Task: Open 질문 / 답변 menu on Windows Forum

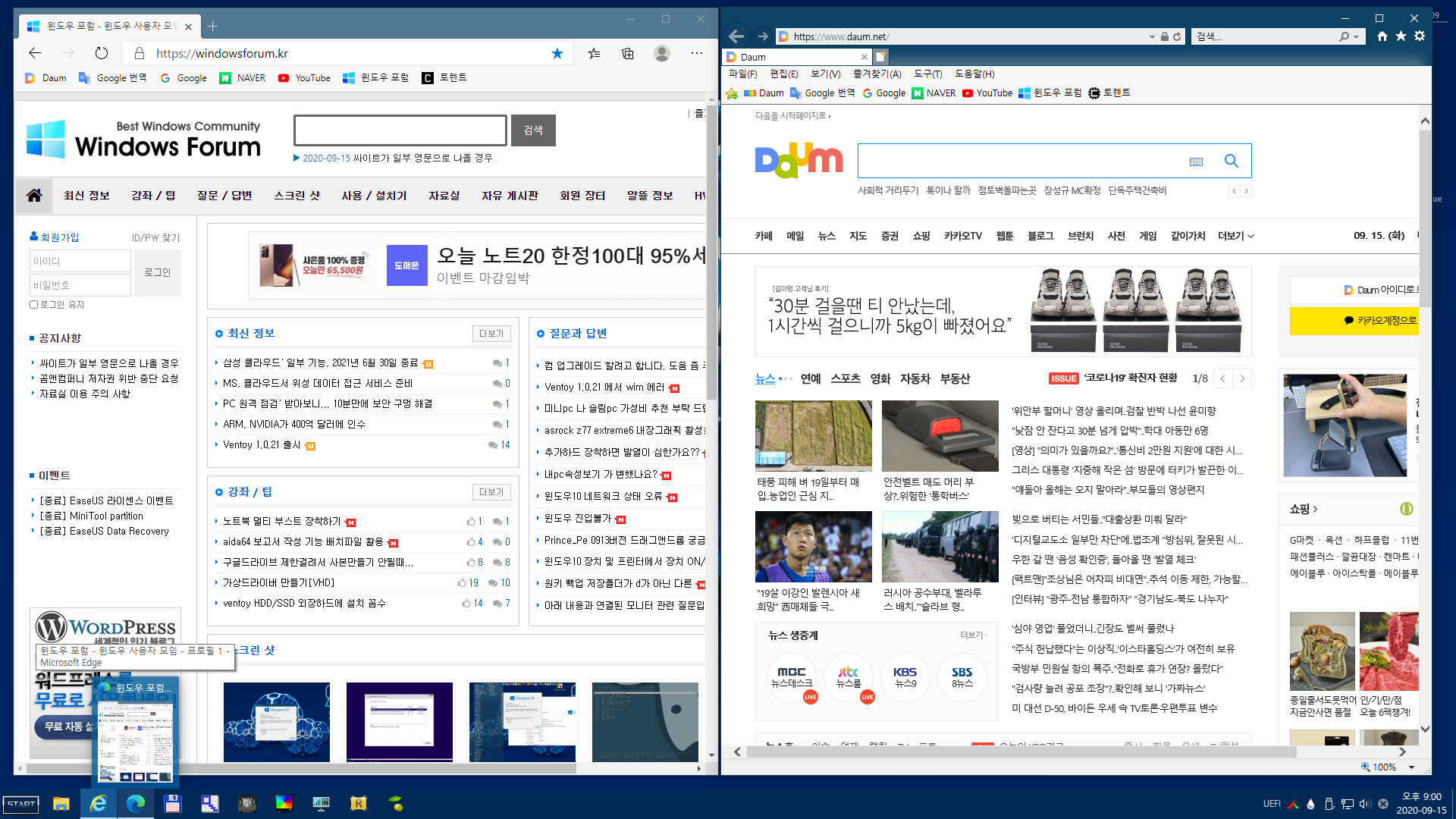Action: [x=224, y=196]
